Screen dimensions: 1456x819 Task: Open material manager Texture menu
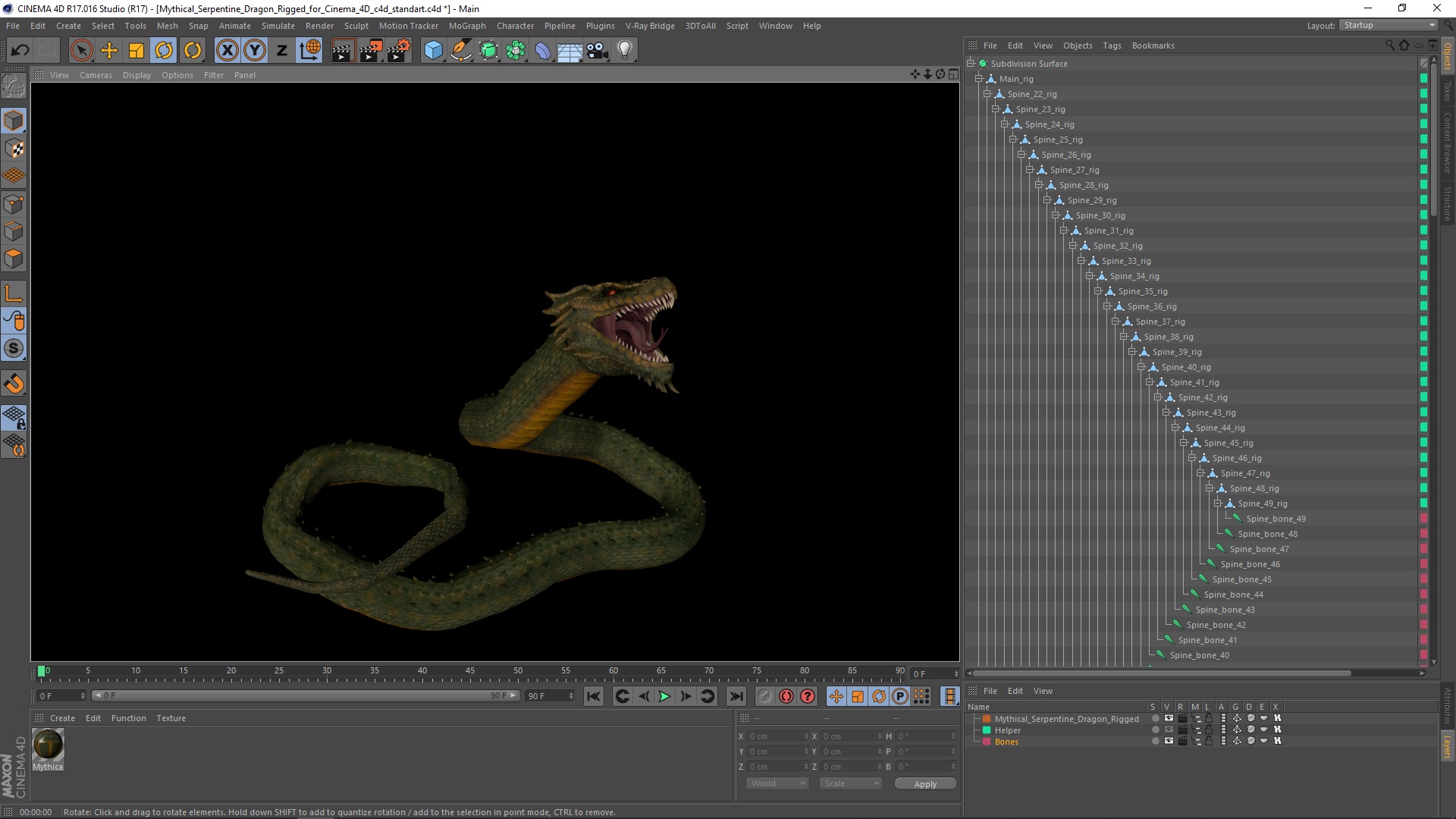(171, 718)
